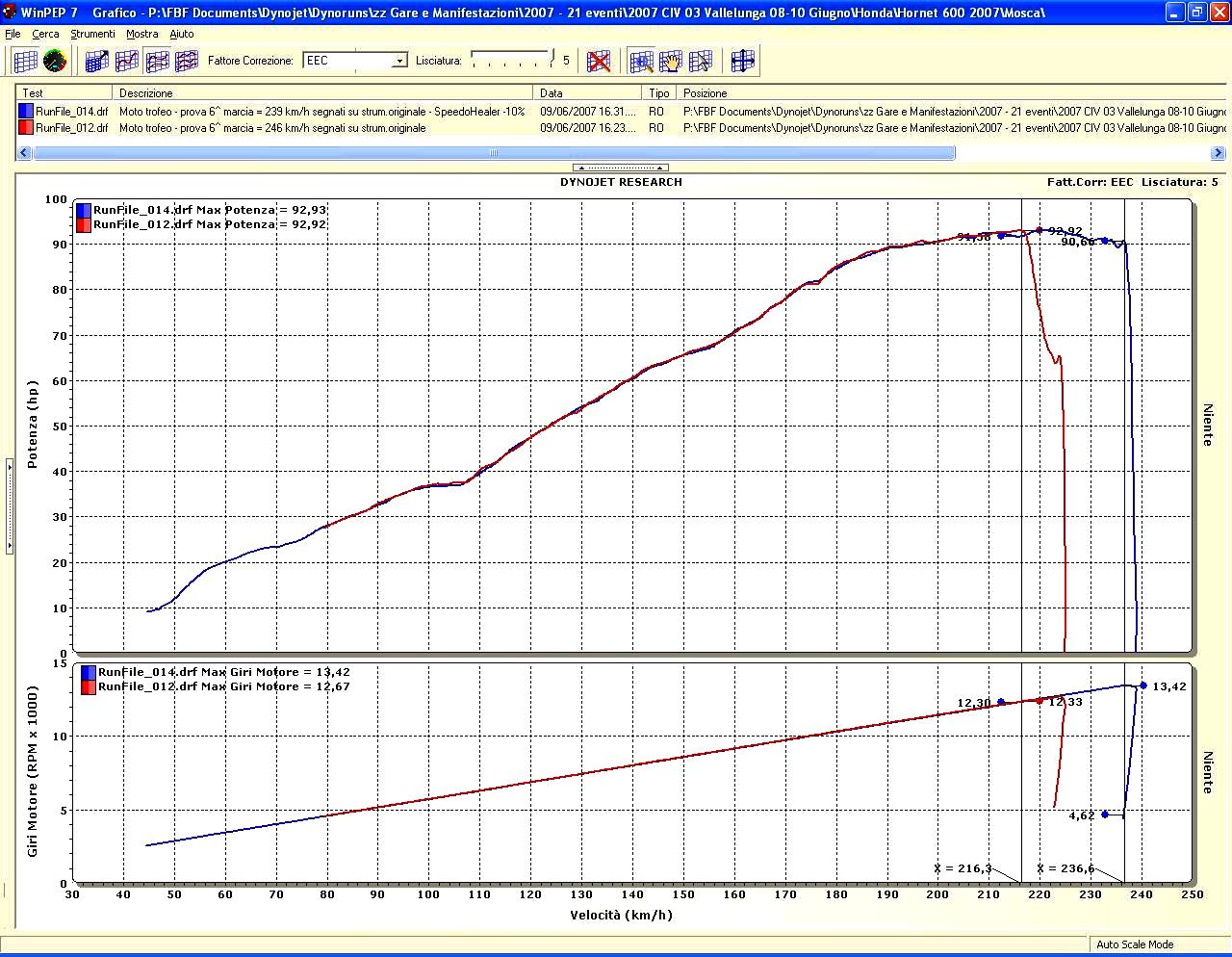Select the RunFile_012.drf row in the list

tap(621, 127)
